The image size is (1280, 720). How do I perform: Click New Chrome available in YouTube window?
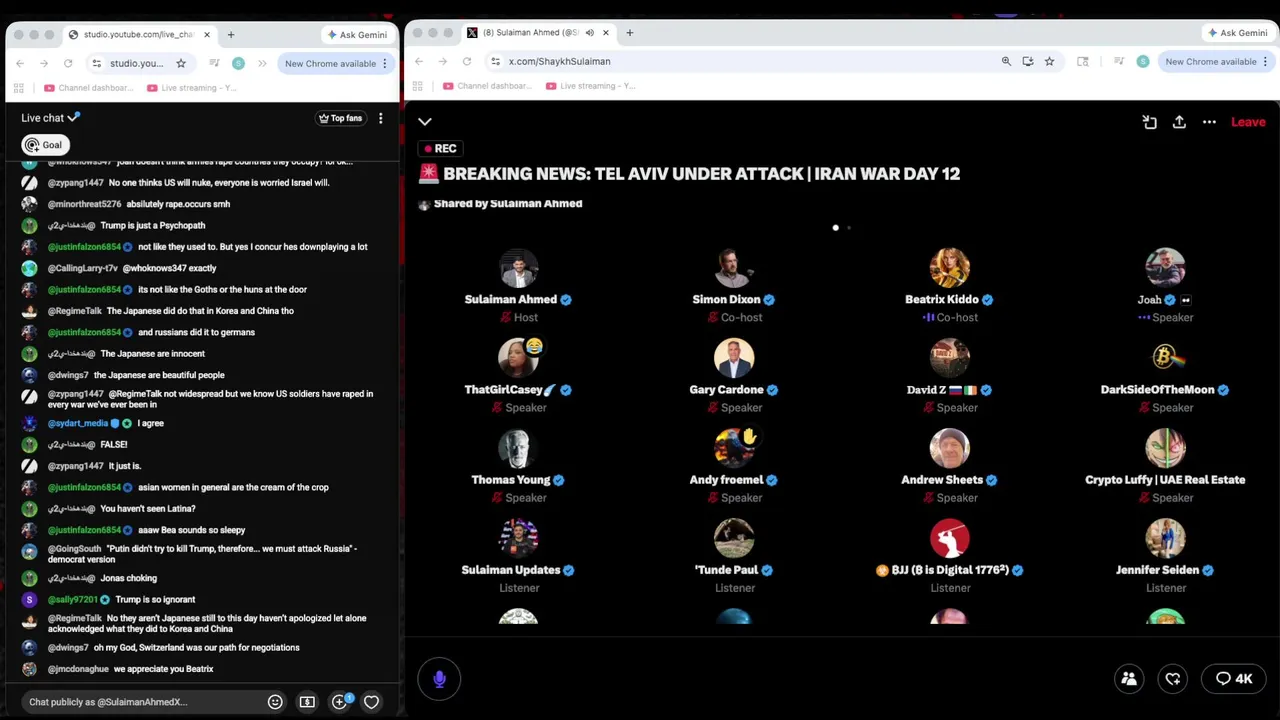[329, 63]
